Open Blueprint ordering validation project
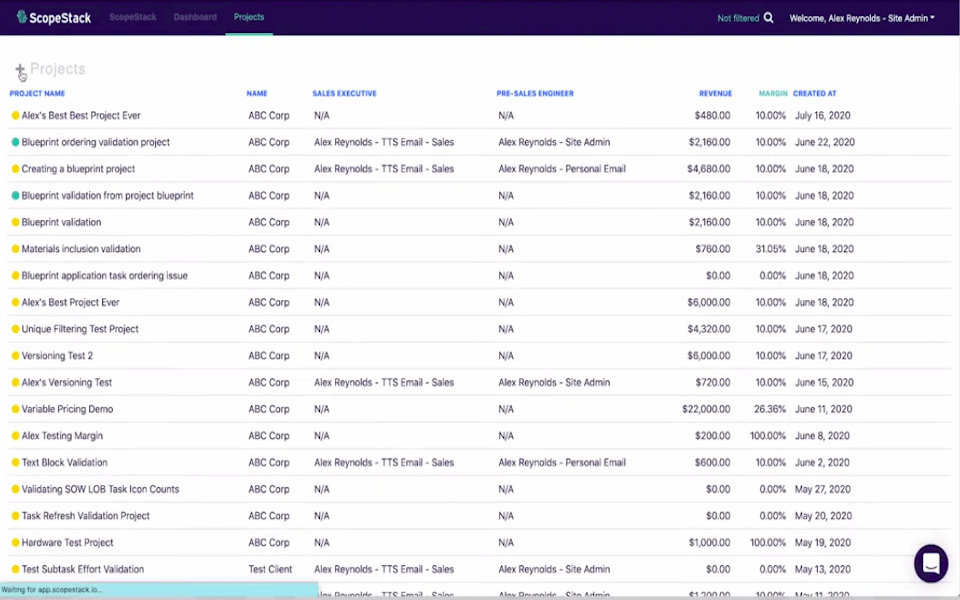 click(x=96, y=142)
